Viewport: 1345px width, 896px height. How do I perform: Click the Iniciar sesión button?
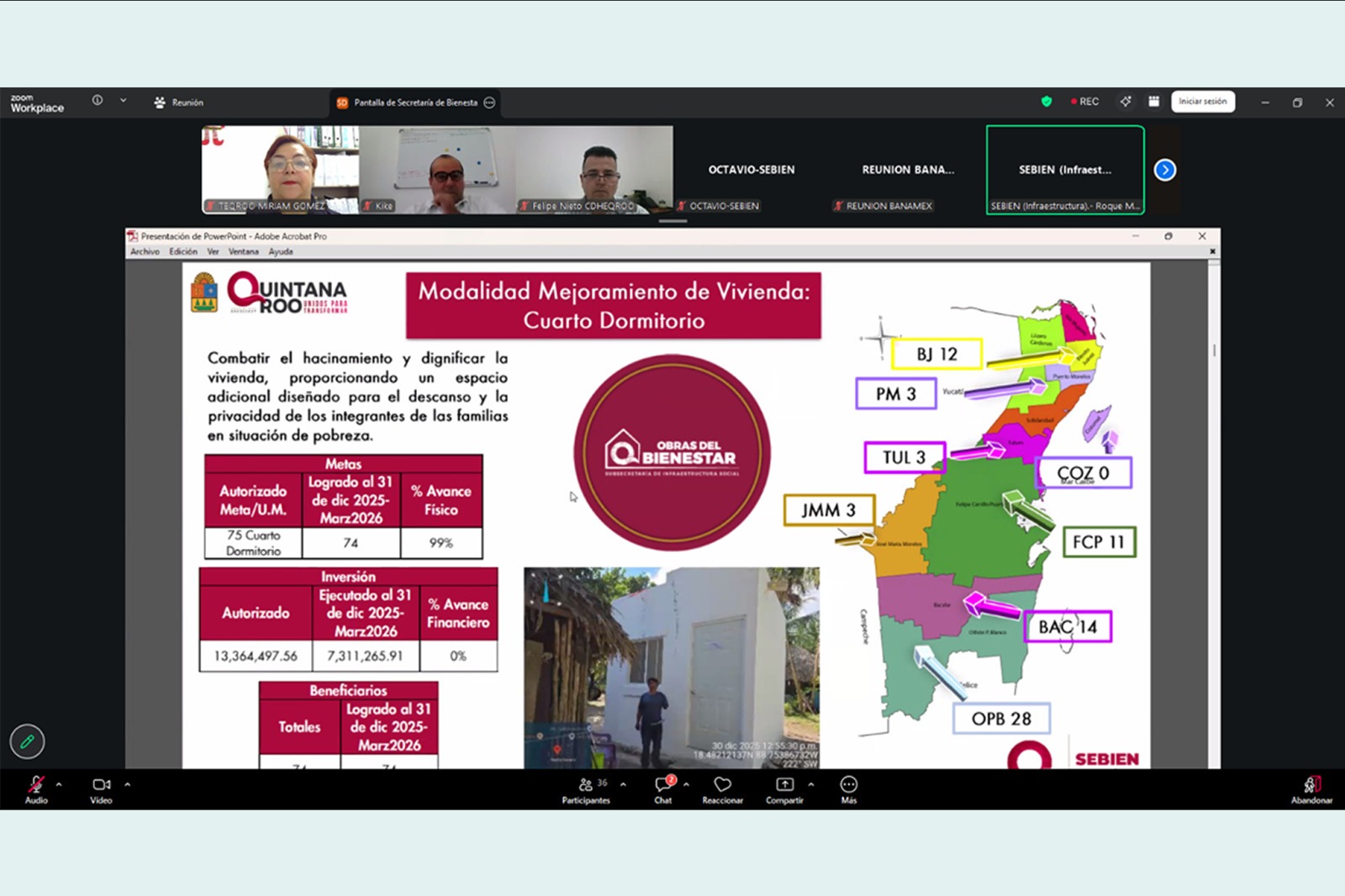tap(1202, 102)
